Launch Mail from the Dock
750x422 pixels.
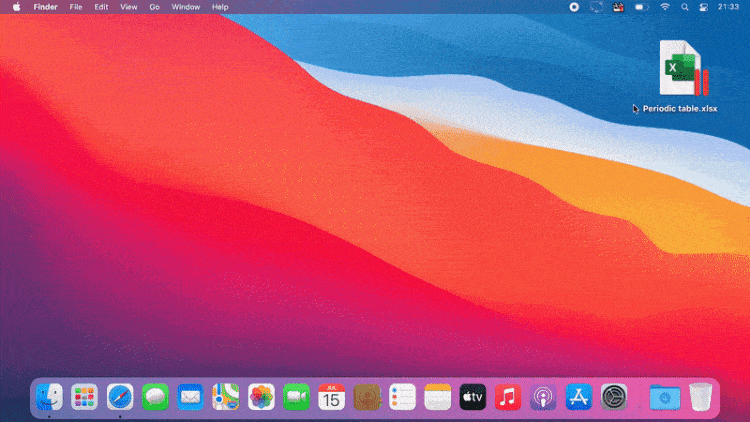coord(190,397)
